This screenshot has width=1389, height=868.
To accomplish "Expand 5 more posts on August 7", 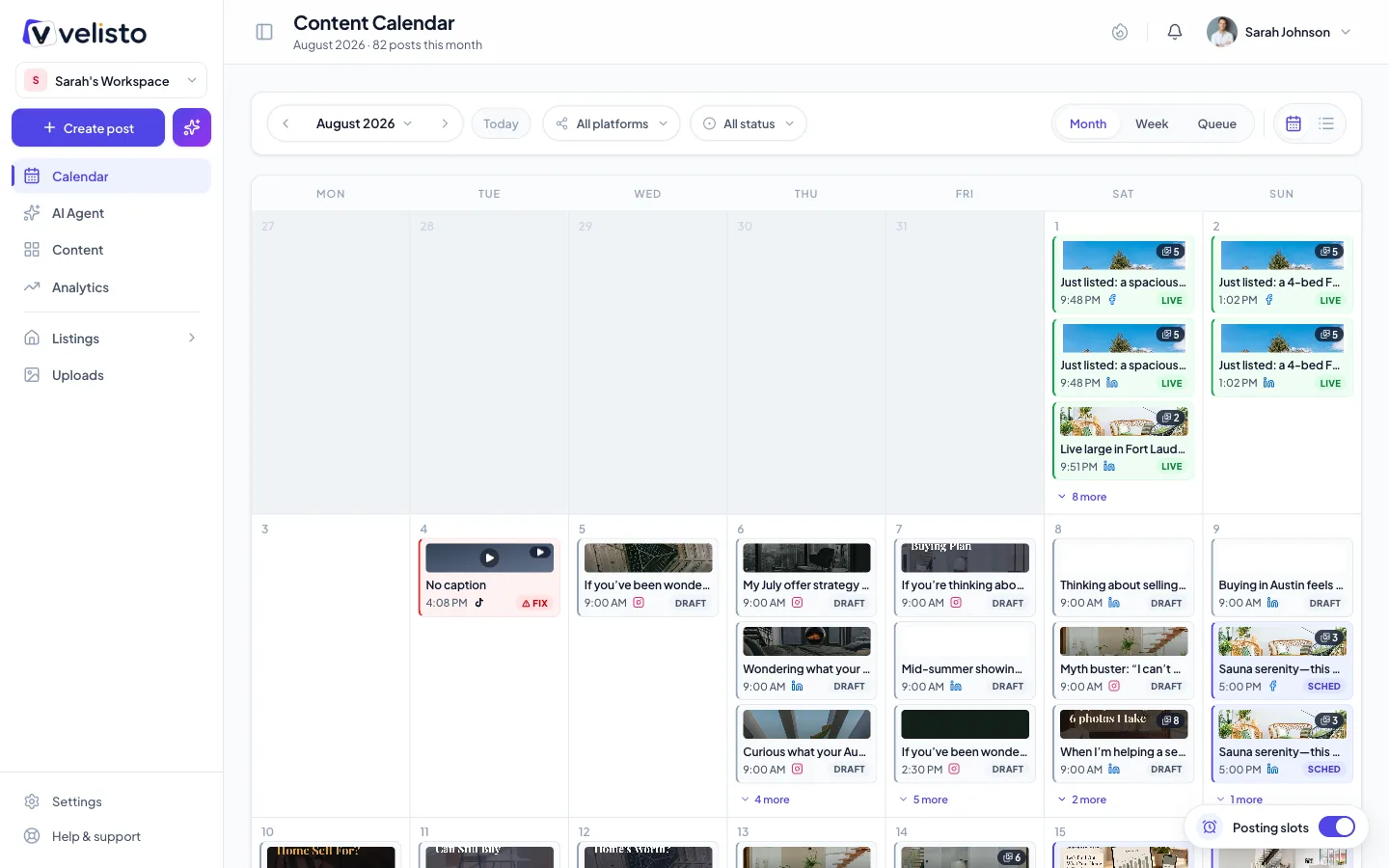I will 923,800.
